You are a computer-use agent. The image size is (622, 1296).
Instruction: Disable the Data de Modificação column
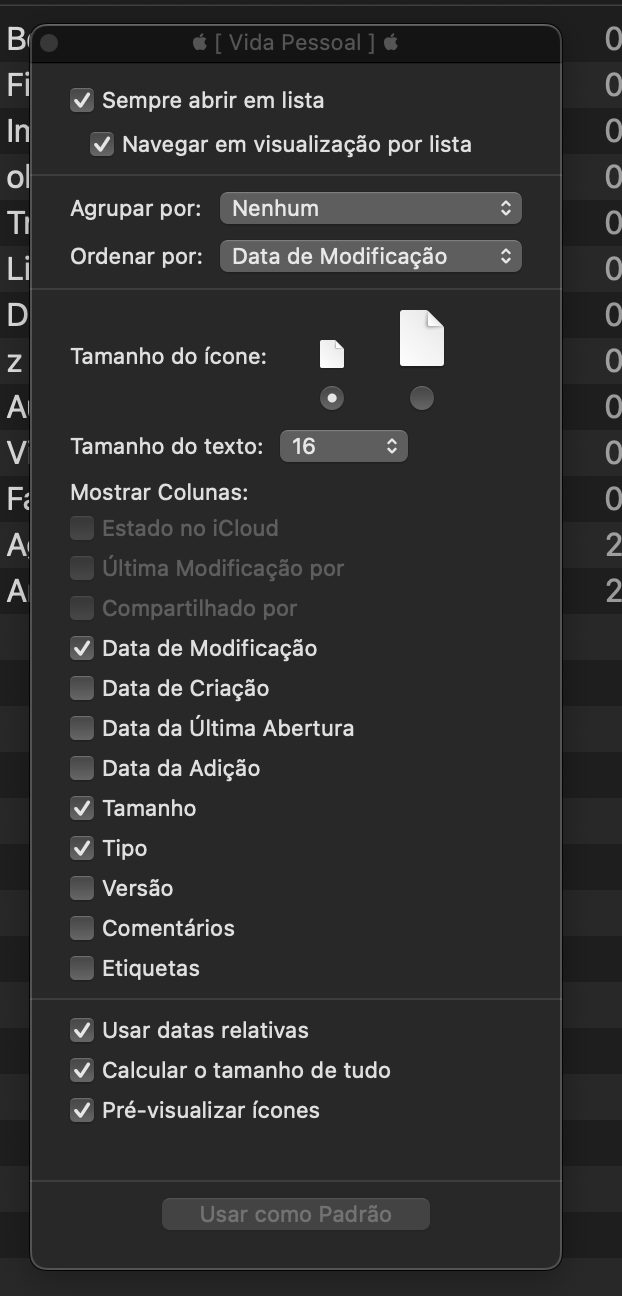(82, 648)
